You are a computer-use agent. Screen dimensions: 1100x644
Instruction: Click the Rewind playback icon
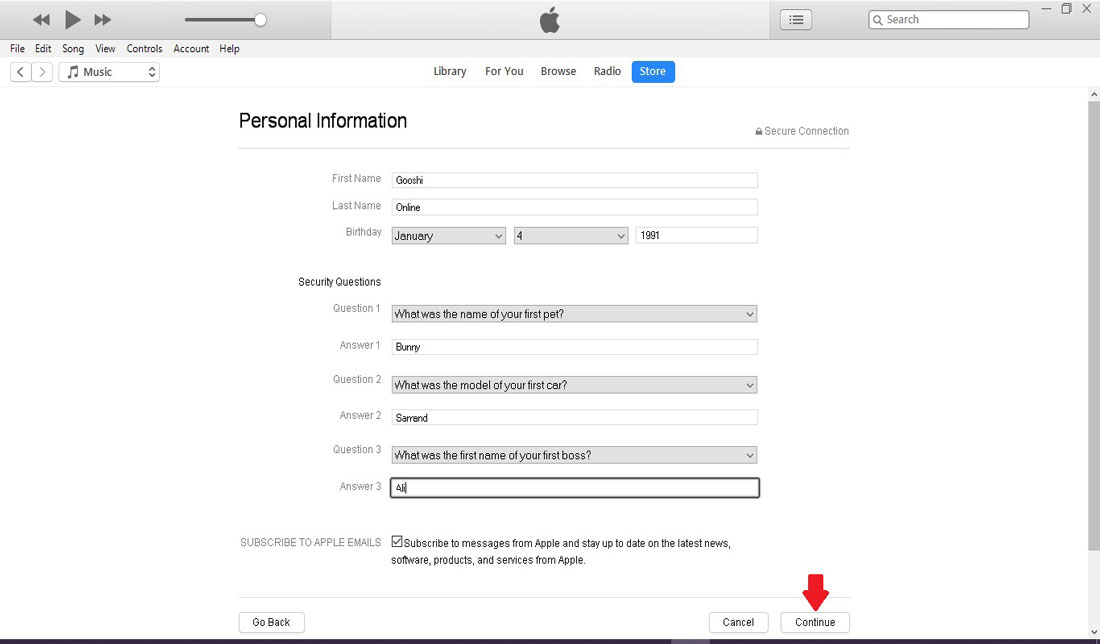click(40, 19)
